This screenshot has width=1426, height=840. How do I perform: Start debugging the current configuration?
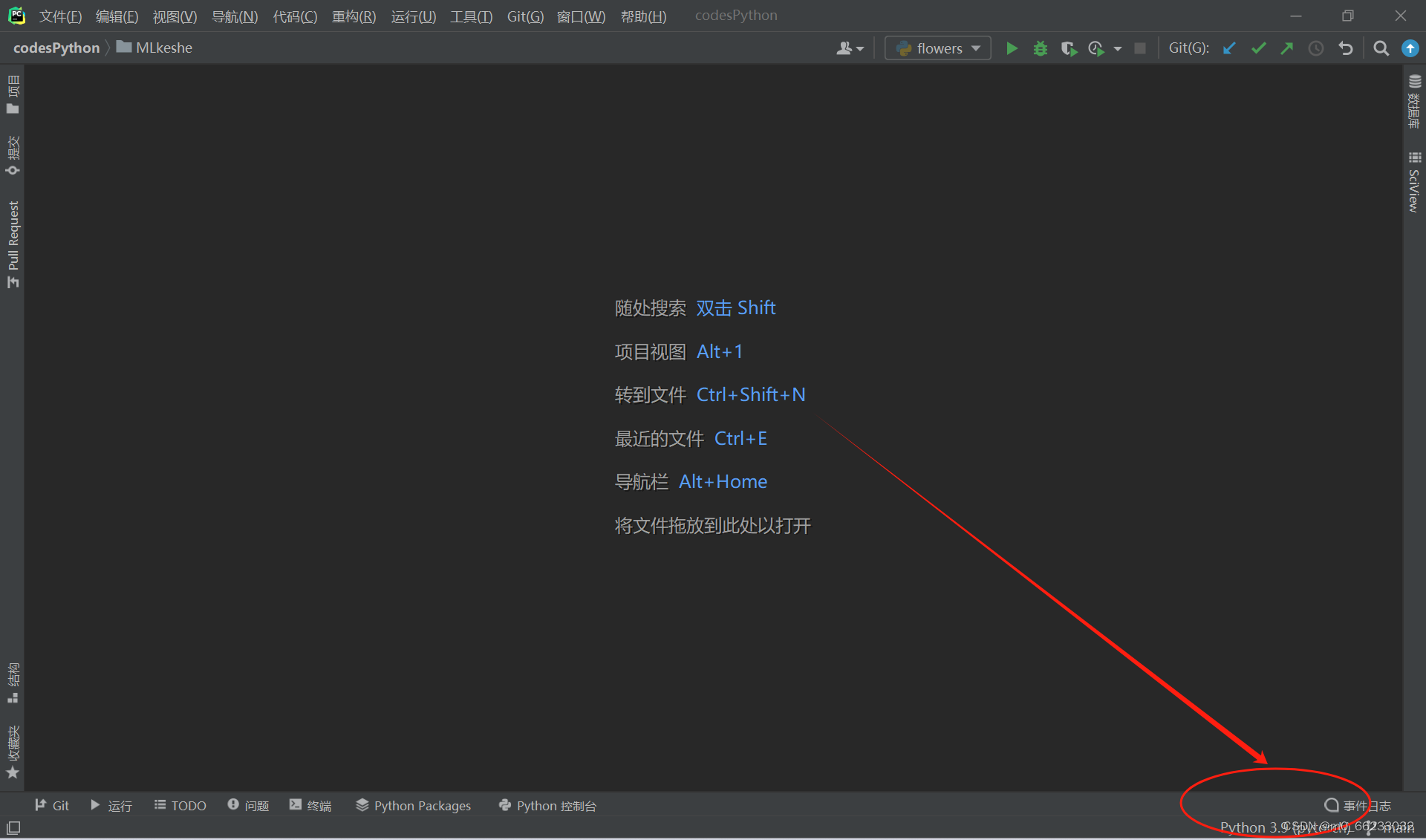coord(1040,48)
